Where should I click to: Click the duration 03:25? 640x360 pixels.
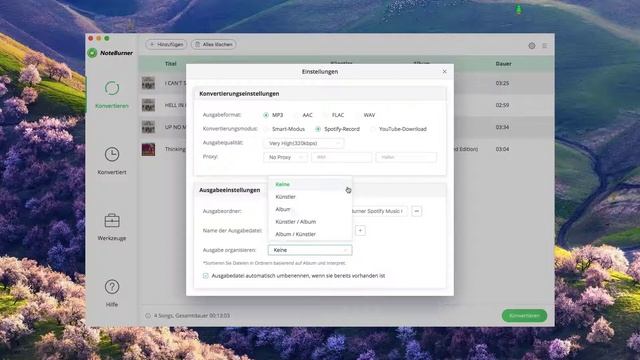tap(502, 83)
